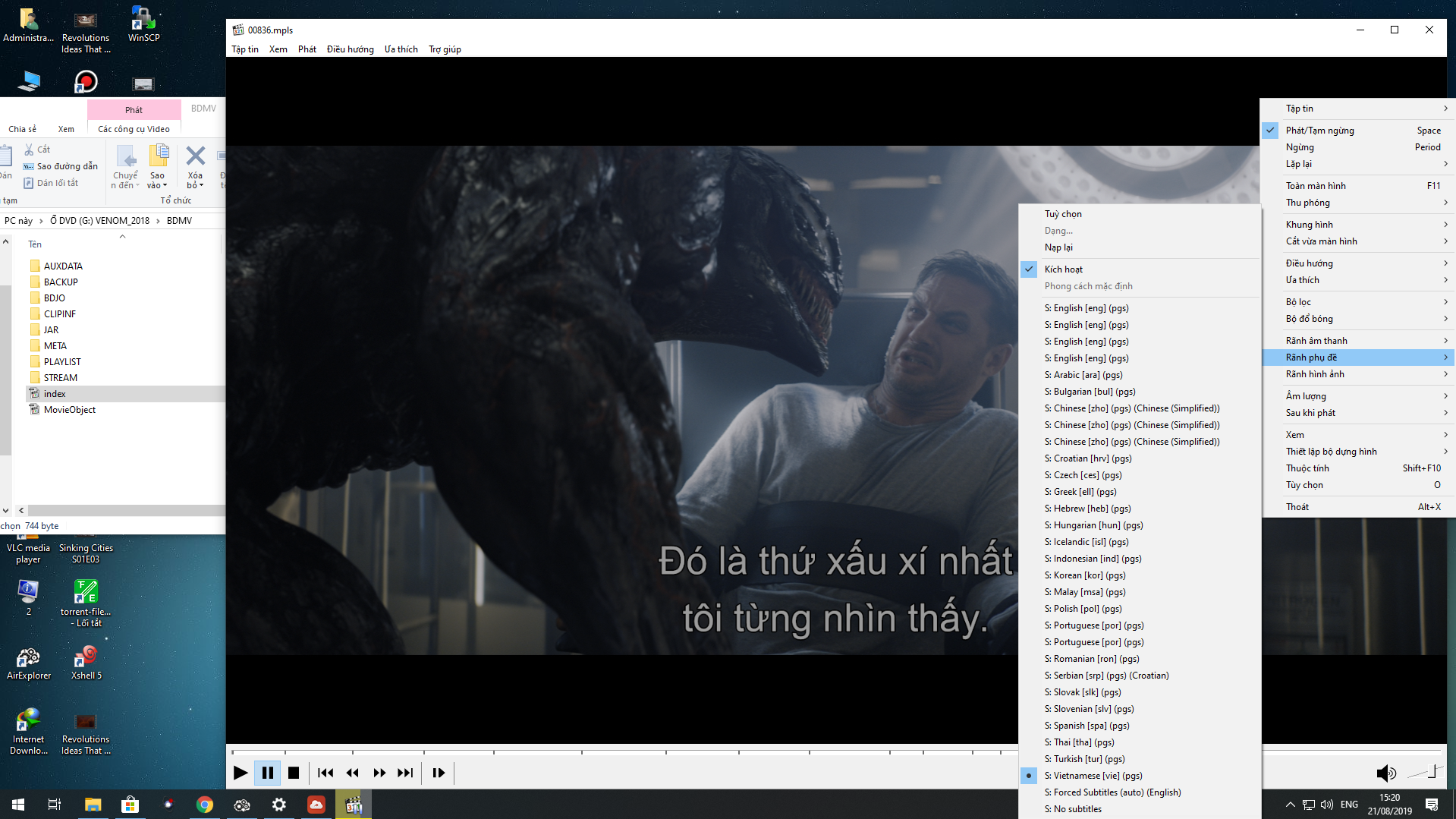Select Arabic [ara] (pgs) subtitle
The image size is (1456, 819).
1140,375
